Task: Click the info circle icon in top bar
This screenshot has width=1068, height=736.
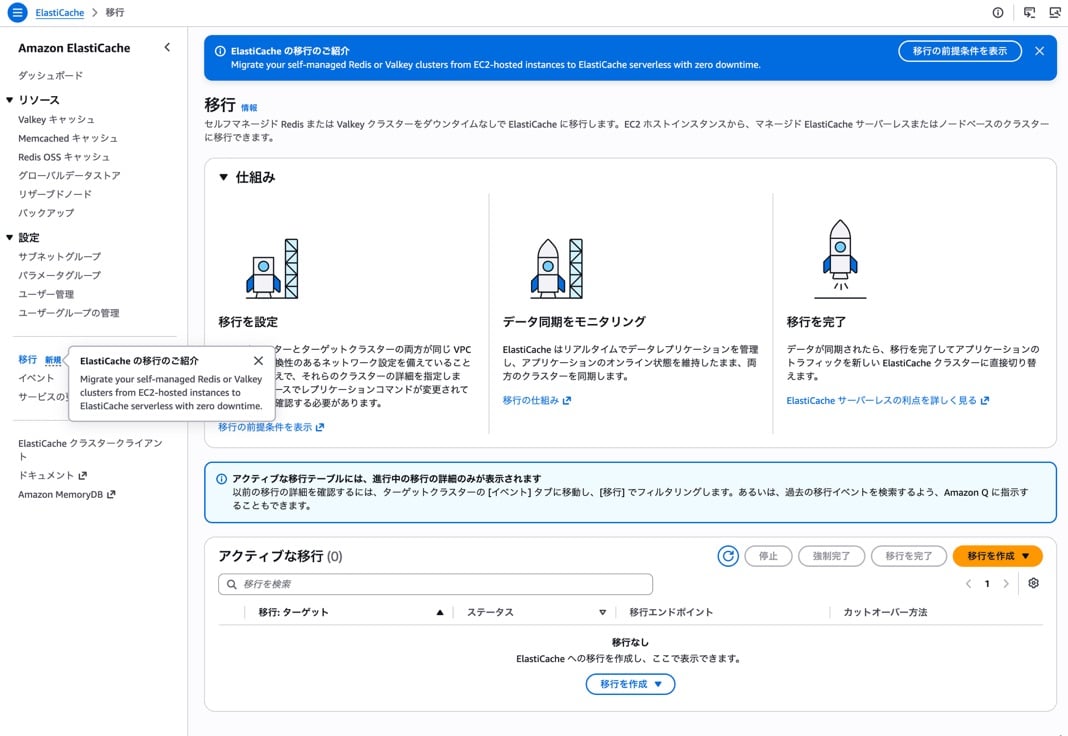Action: pos(998,12)
